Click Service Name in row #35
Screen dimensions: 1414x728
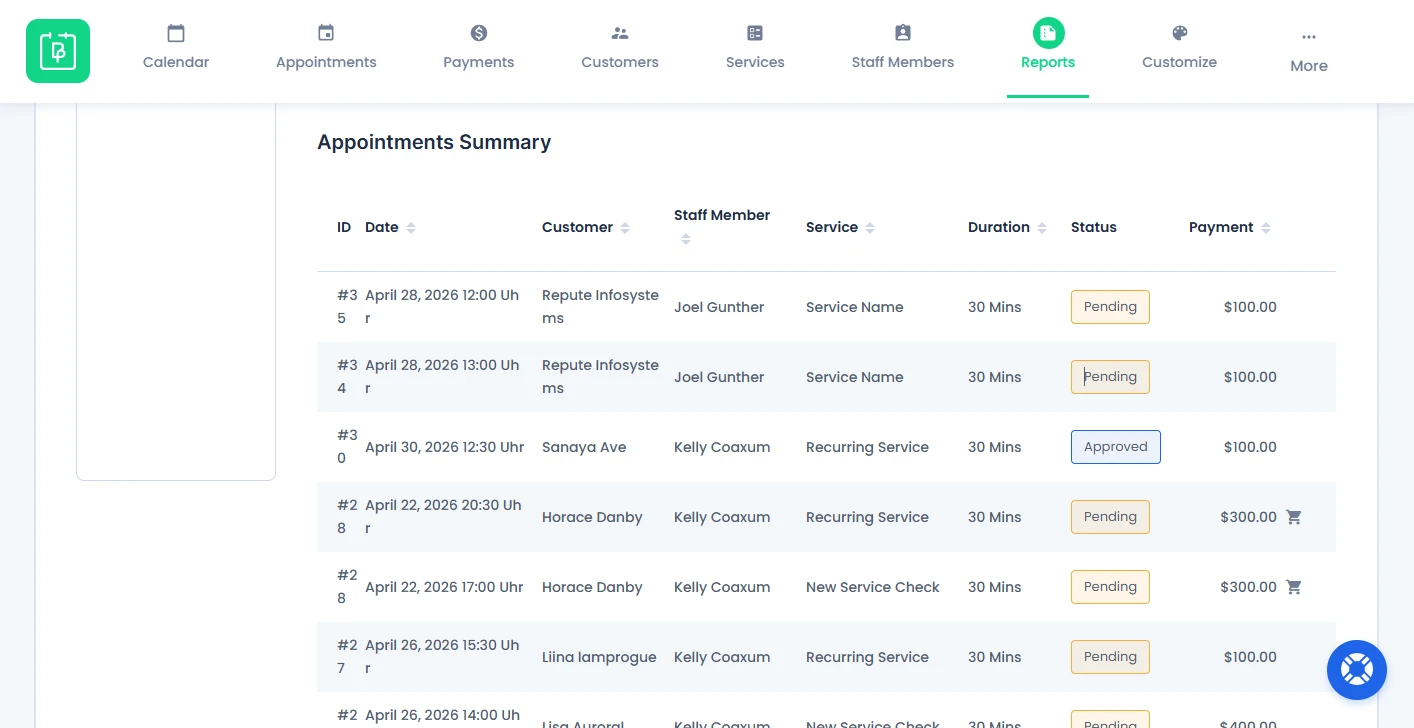[855, 307]
